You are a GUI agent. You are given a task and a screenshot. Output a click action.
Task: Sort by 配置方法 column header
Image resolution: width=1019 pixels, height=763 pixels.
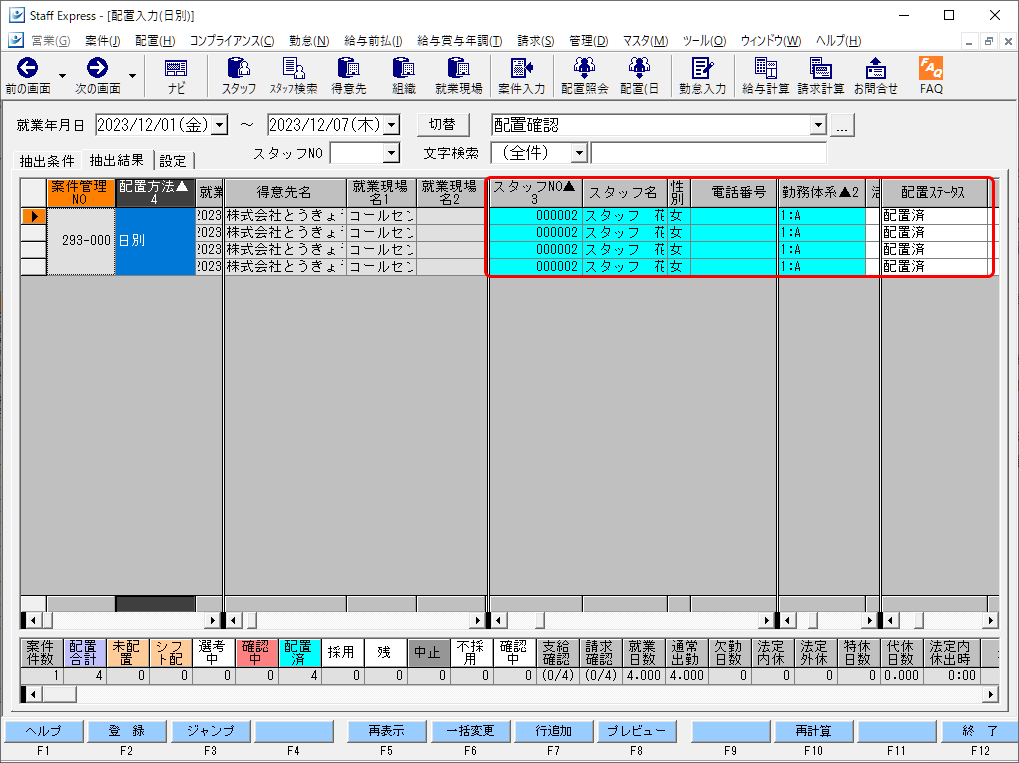pos(155,192)
